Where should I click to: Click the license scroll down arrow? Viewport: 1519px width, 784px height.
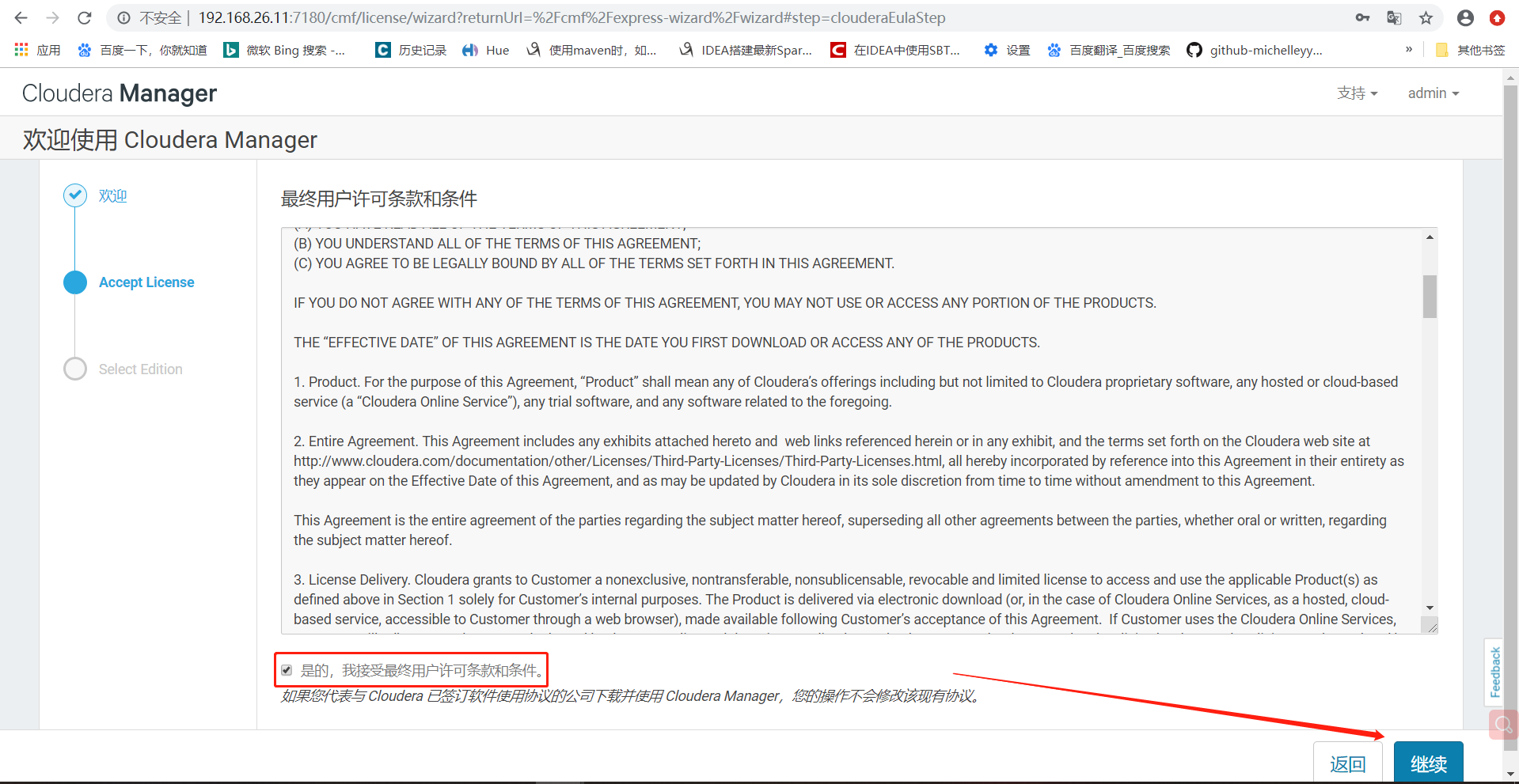pyautogui.click(x=1430, y=608)
